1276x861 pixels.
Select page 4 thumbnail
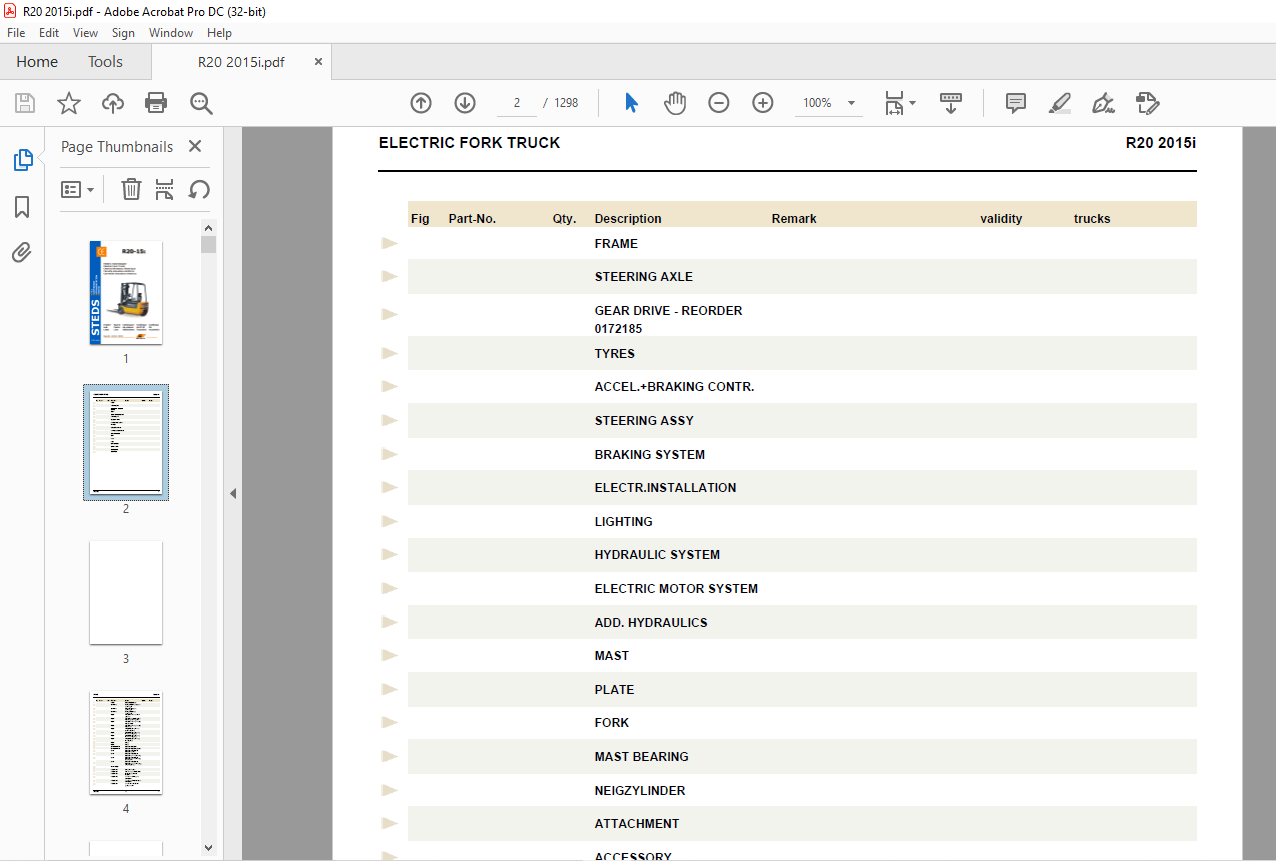(x=126, y=743)
